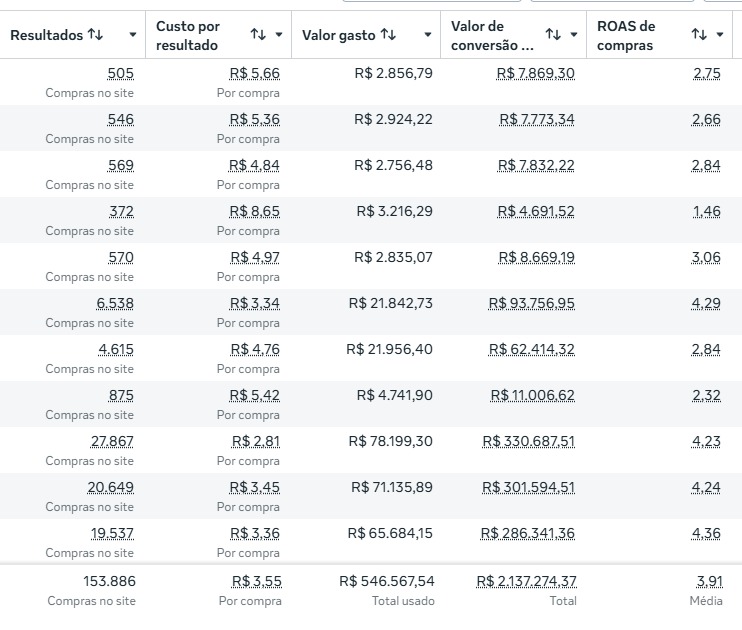Click results value 372
Image resolution: width=742 pixels, height=630 pixels.
coord(122,211)
